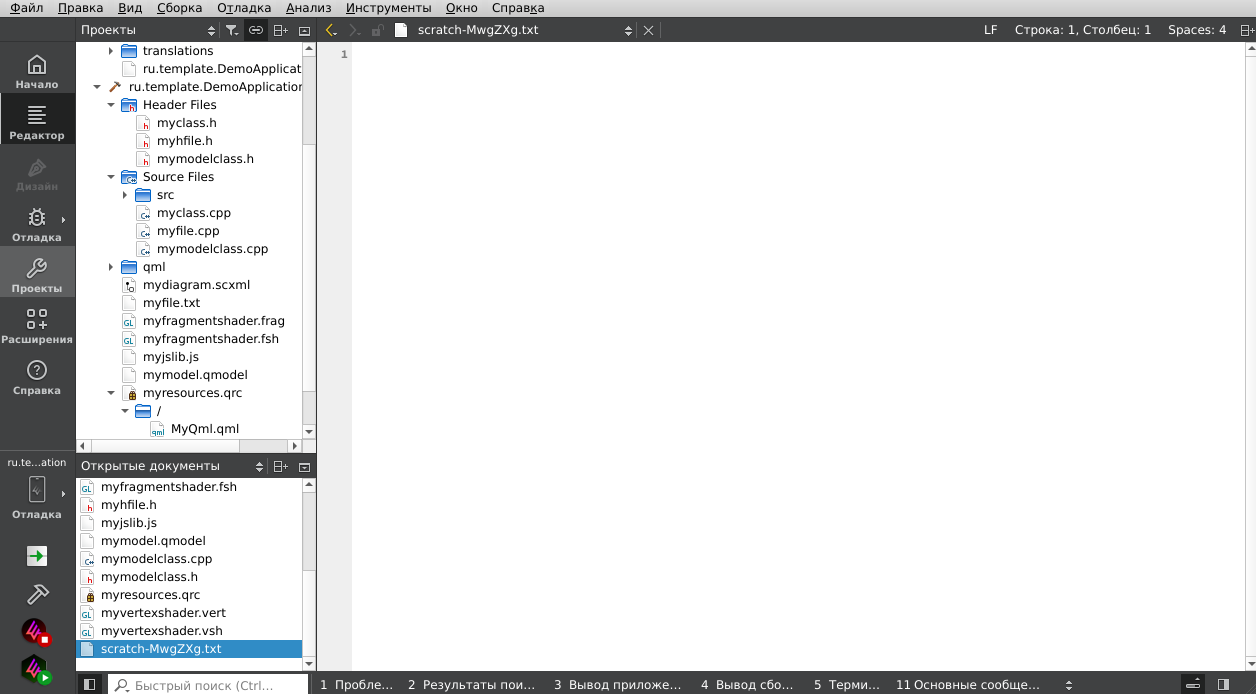Toggle the right sidebar visibility button
Screen dimensions: 1256x694
point(1223,685)
